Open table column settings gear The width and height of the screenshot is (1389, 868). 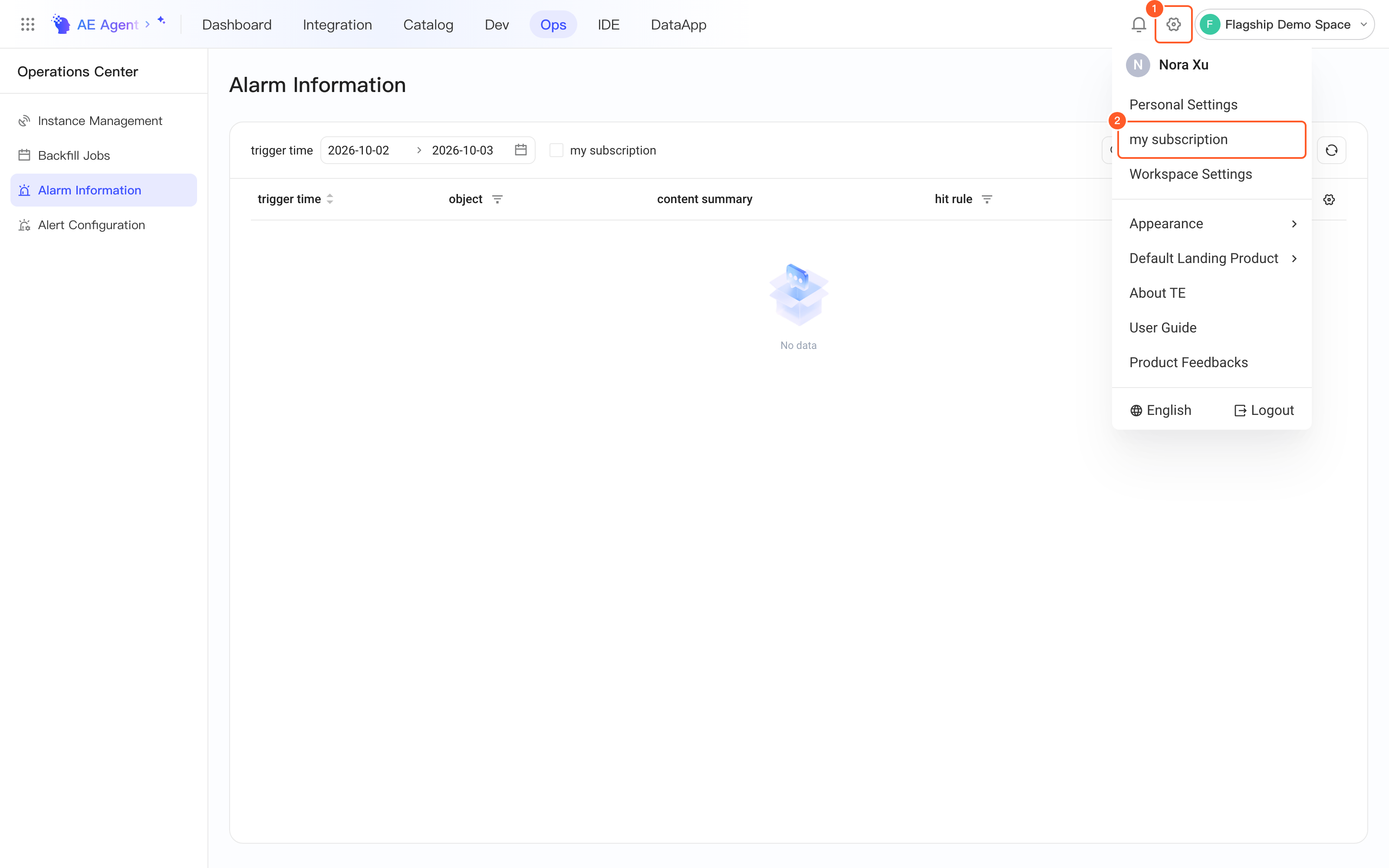click(x=1329, y=199)
